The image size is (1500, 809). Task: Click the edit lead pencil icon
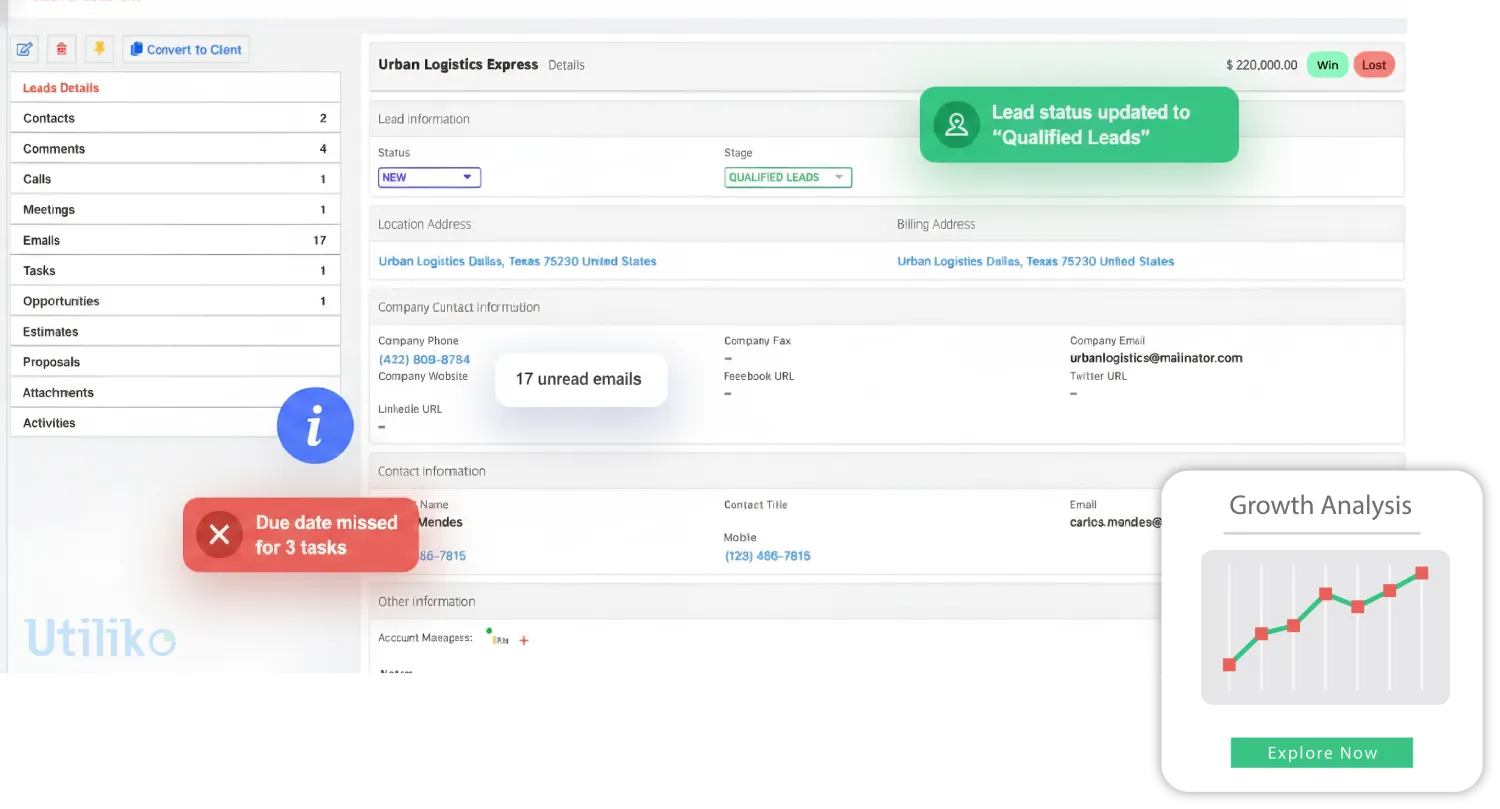(x=25, y=49)
